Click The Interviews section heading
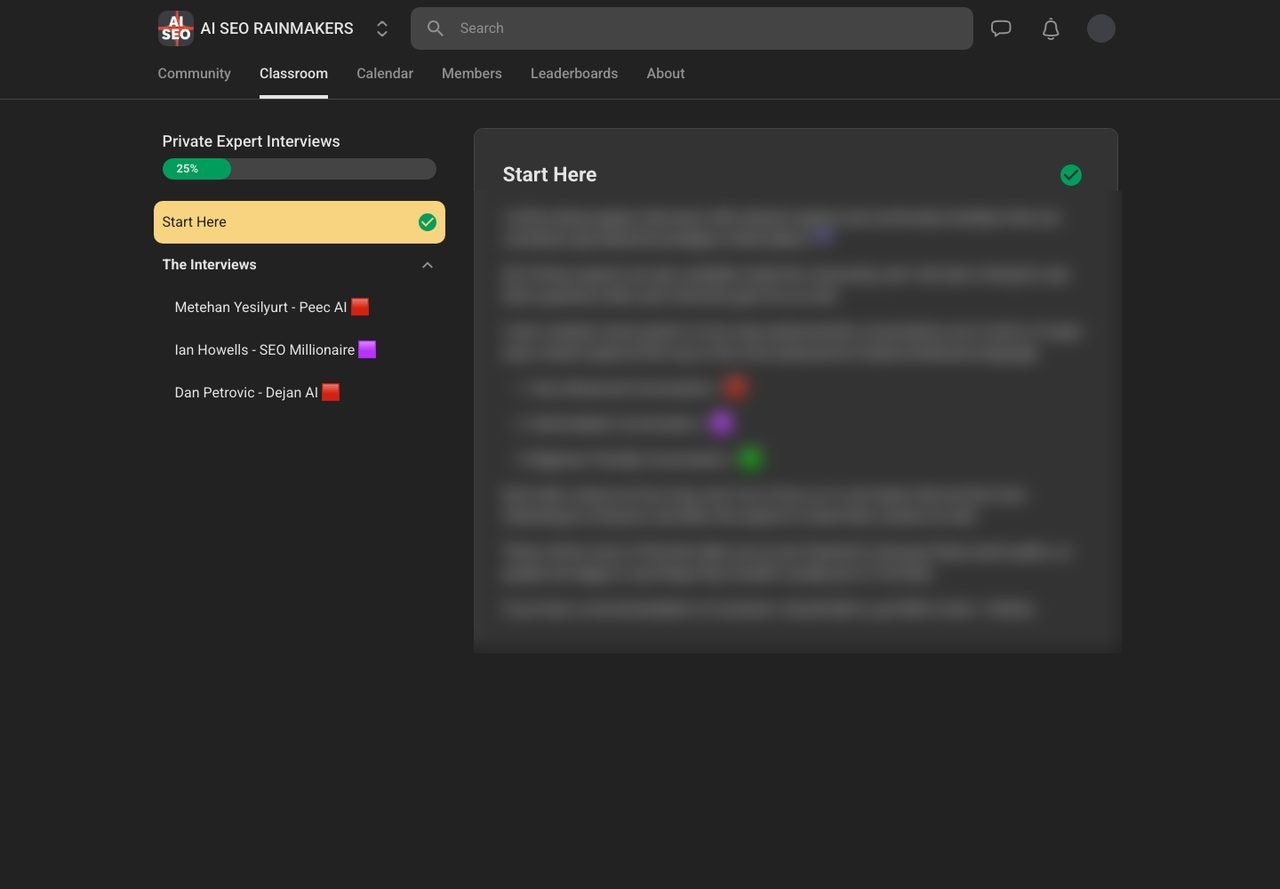This screenshot has height=889, width=1280. coord(209,264)
